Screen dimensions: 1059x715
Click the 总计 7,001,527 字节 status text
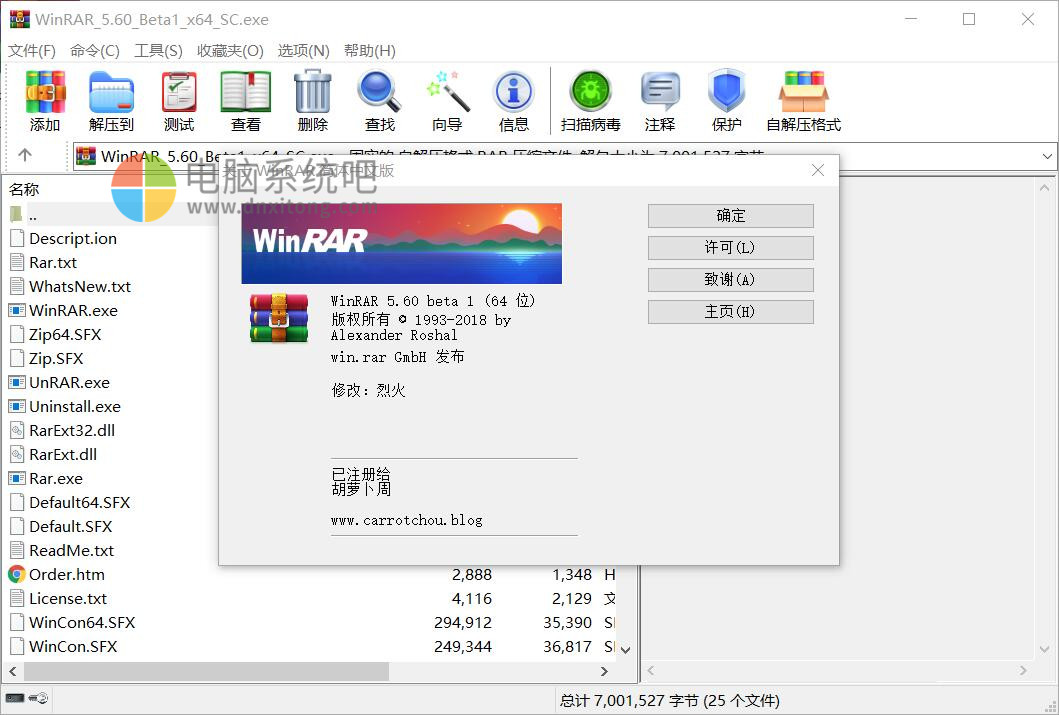point(629,701)
